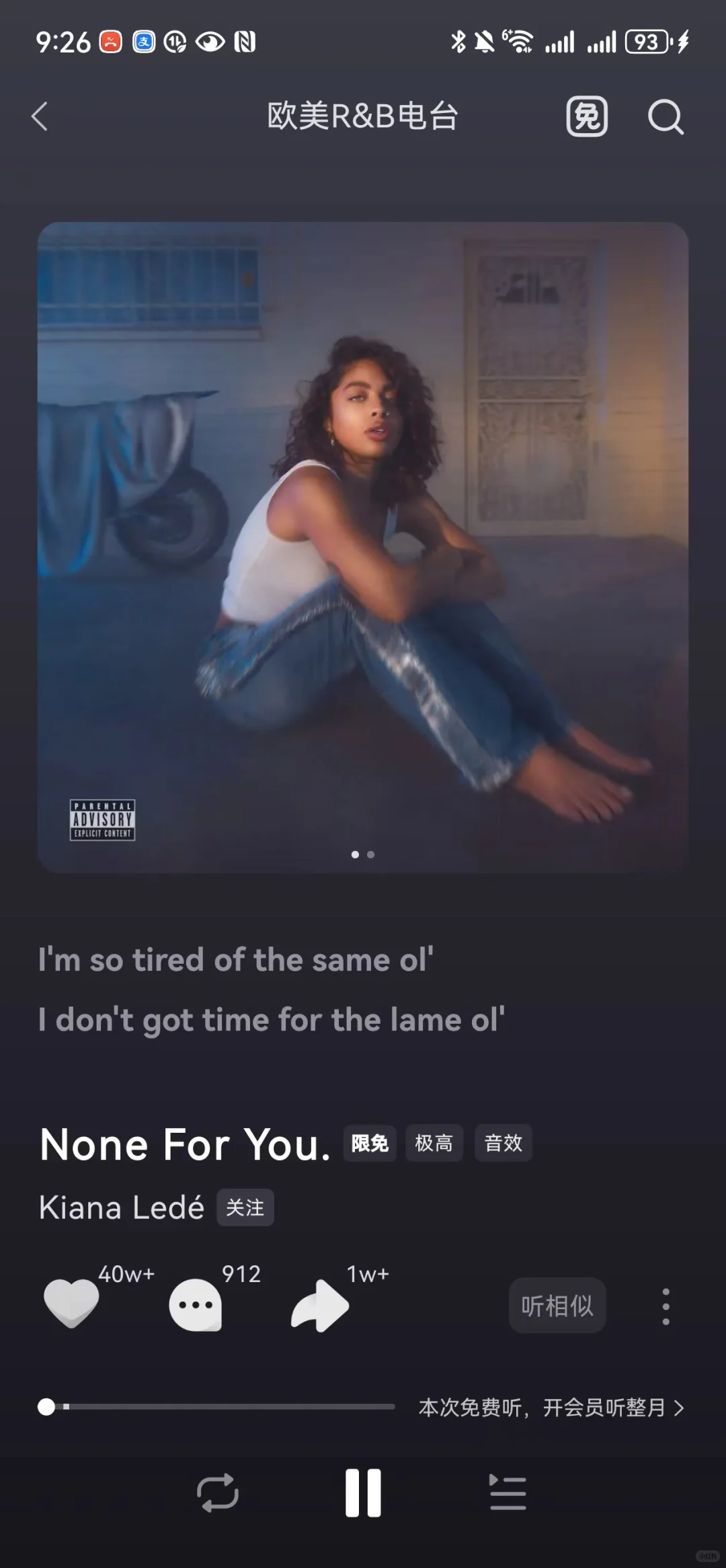Tap the 听相似 similar songs button
The width and height of the screenshot is (726, 1568).
click(557, 1306)
